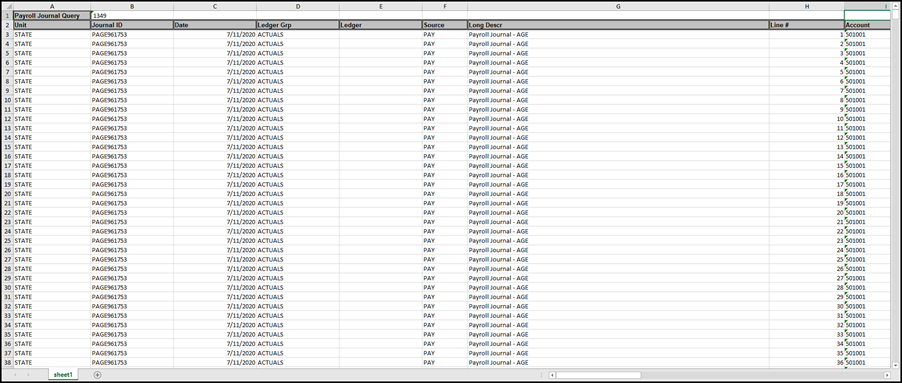Select row 38 header
This screenshot has height=383, width=902.
click(x=8, y=362)
